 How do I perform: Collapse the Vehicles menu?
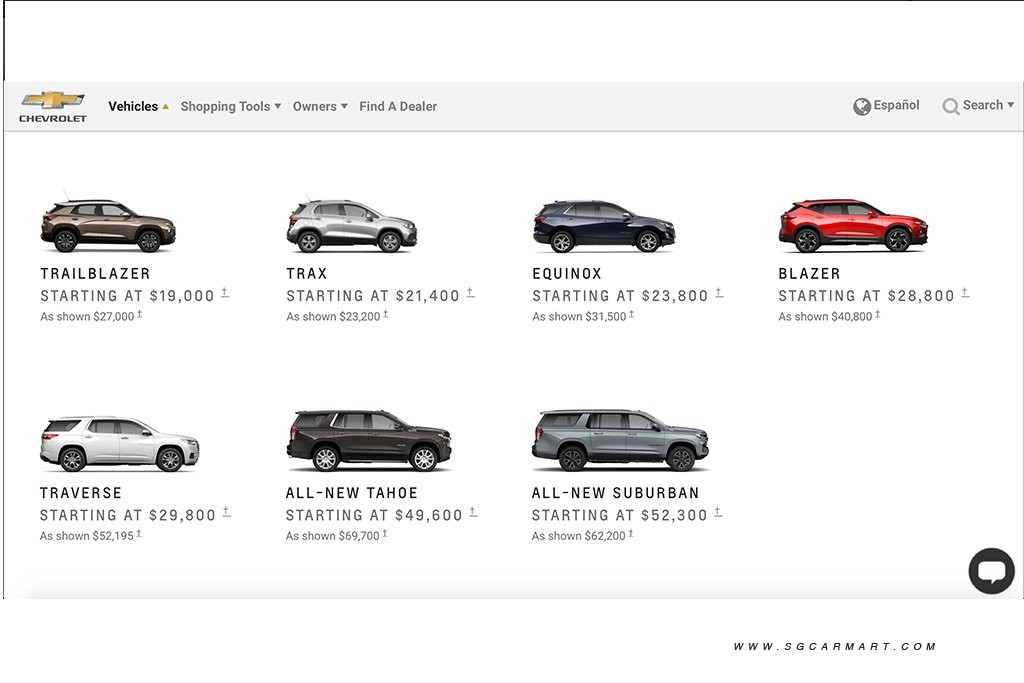(138, 106)
